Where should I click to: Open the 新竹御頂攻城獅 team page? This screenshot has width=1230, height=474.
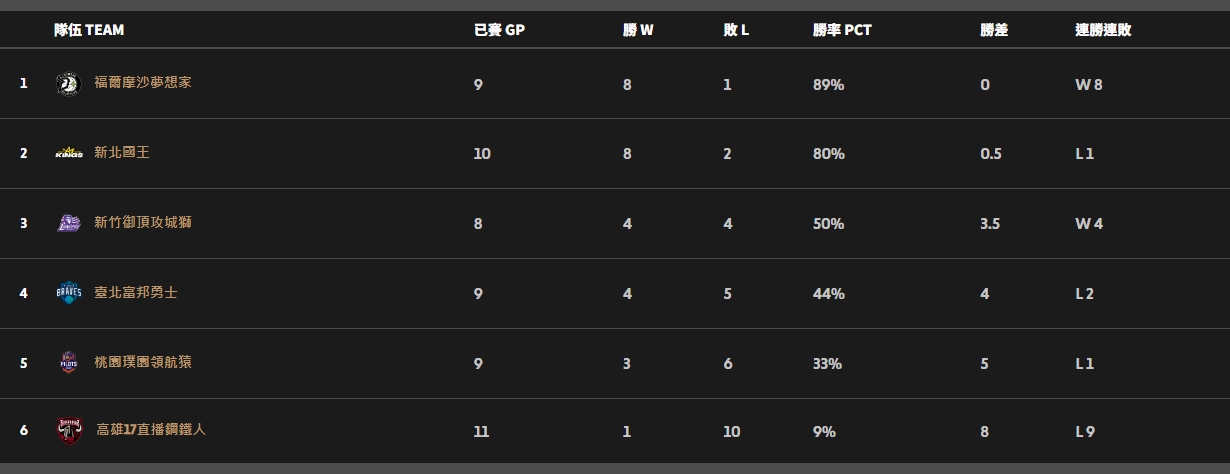pyautogui.click(x=143, y=223)
